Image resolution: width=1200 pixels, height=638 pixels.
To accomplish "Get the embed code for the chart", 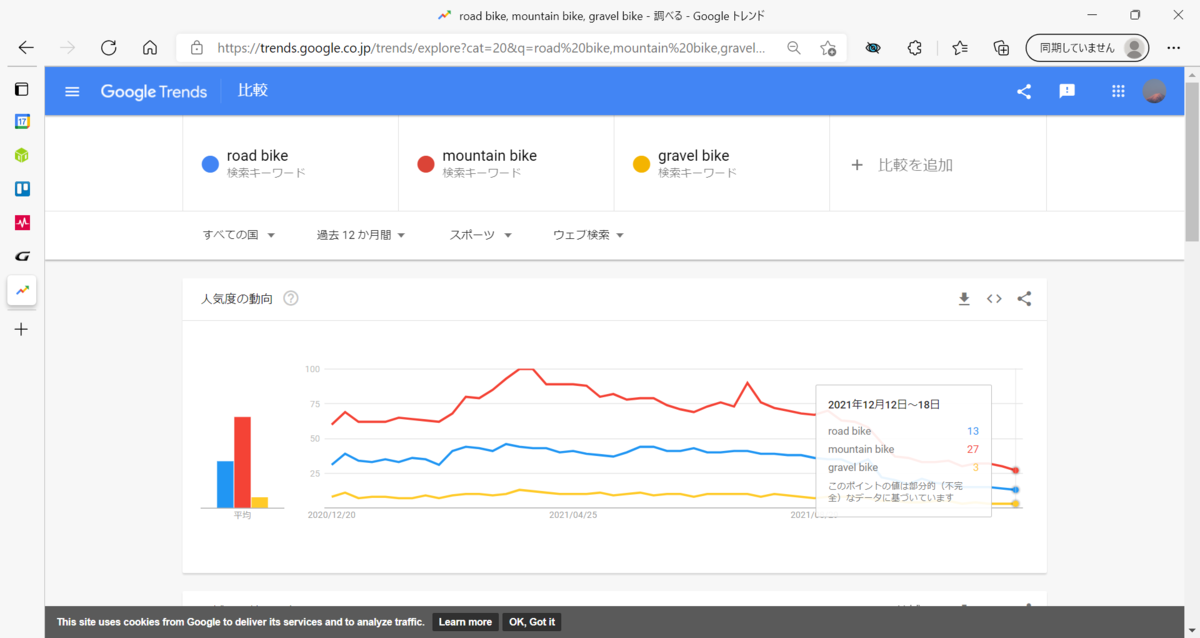I will tap(994, 298).
